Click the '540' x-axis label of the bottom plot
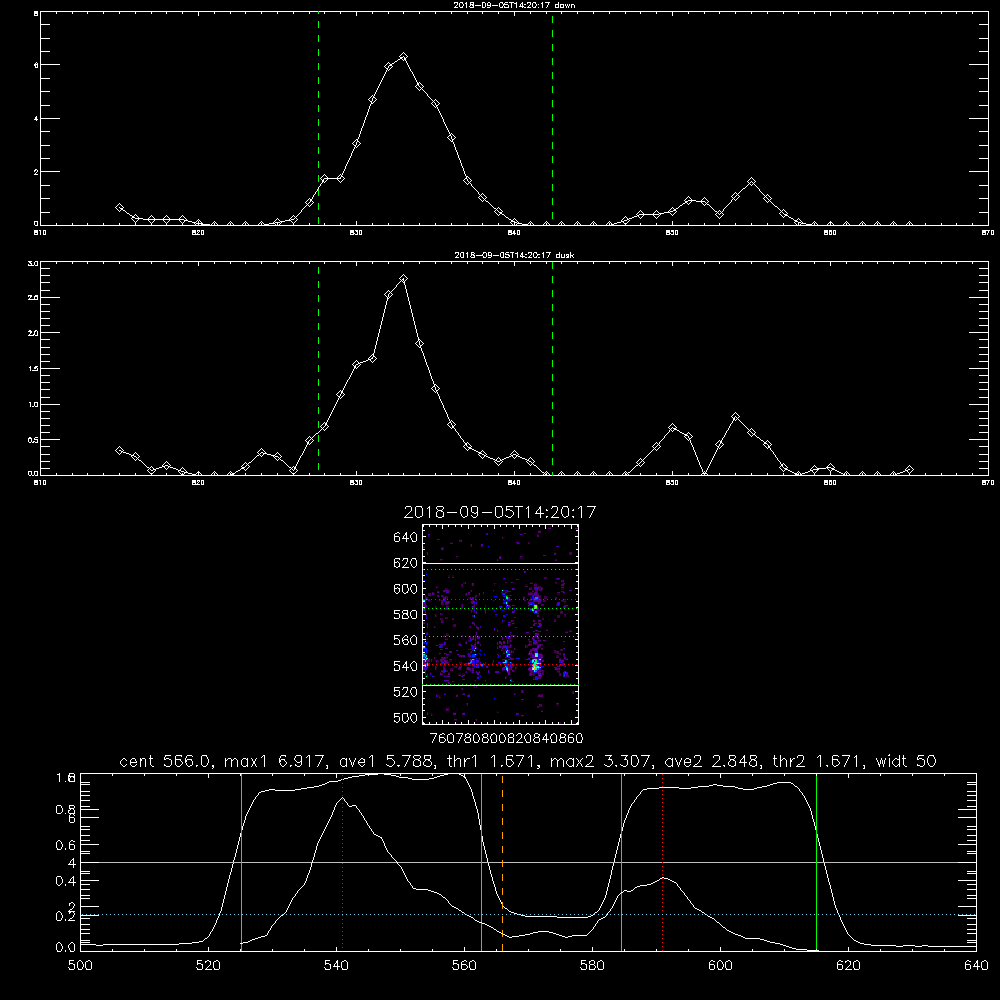1000x1000 pixels. pyautogui.click(x=336, y=966)
